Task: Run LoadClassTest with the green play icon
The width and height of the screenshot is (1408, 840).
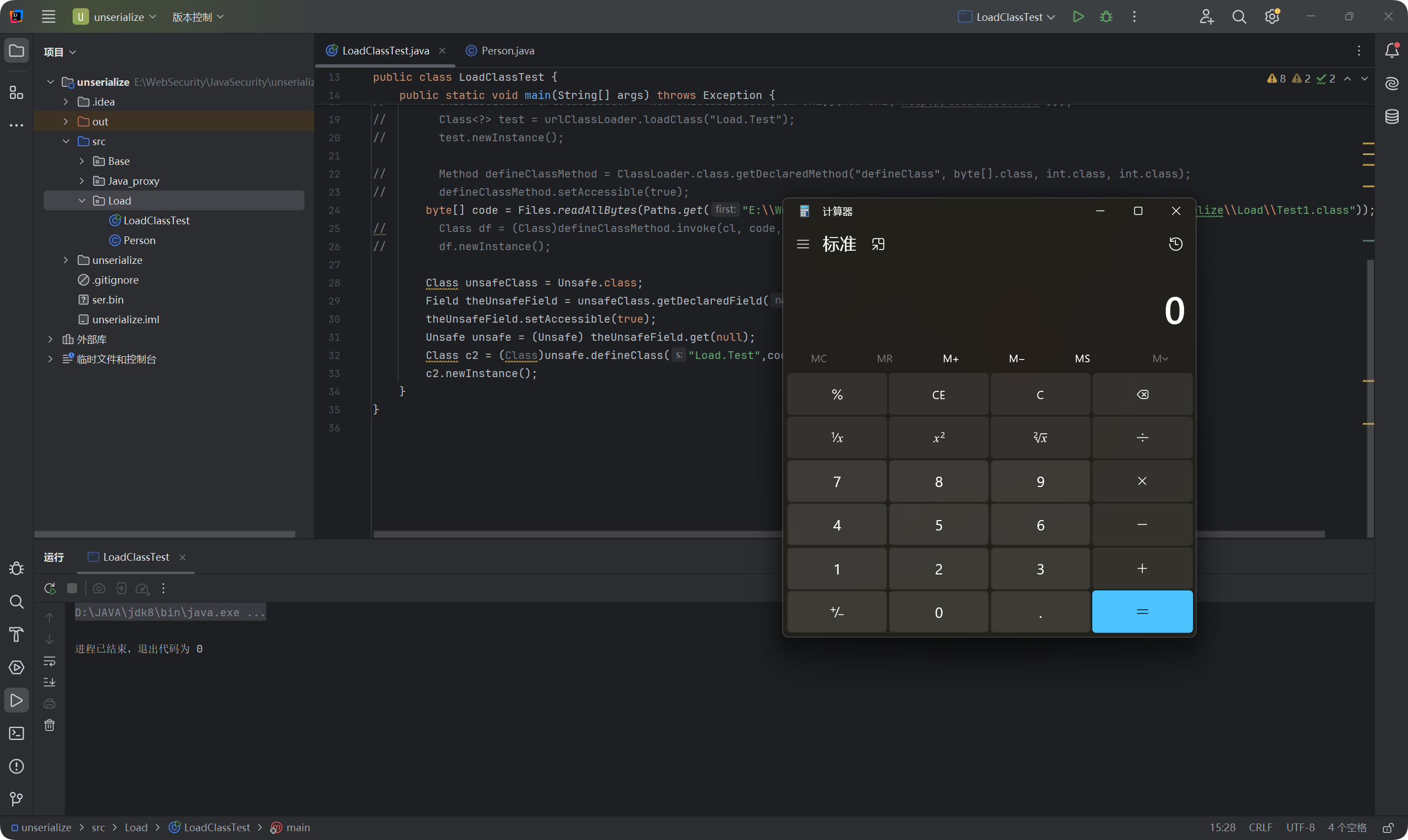Action: tap(1078, 17)
